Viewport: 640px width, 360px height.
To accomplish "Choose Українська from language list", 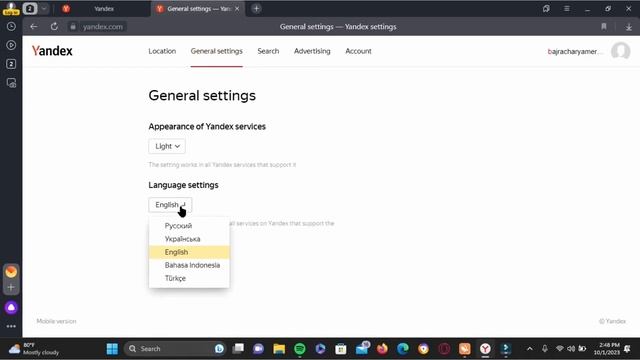I will pos(189,239).
